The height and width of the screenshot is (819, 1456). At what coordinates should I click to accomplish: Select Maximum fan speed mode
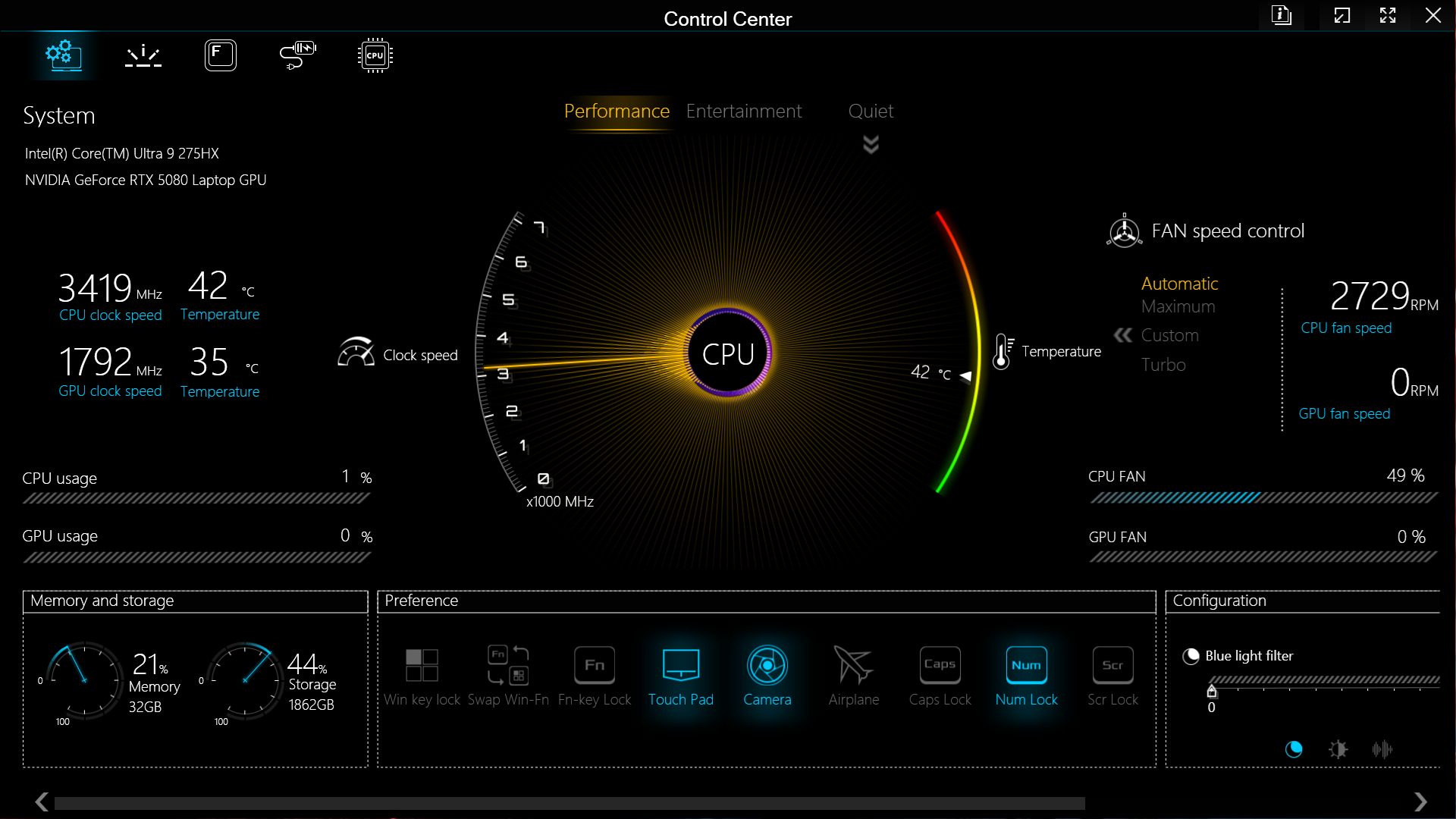1178,306
